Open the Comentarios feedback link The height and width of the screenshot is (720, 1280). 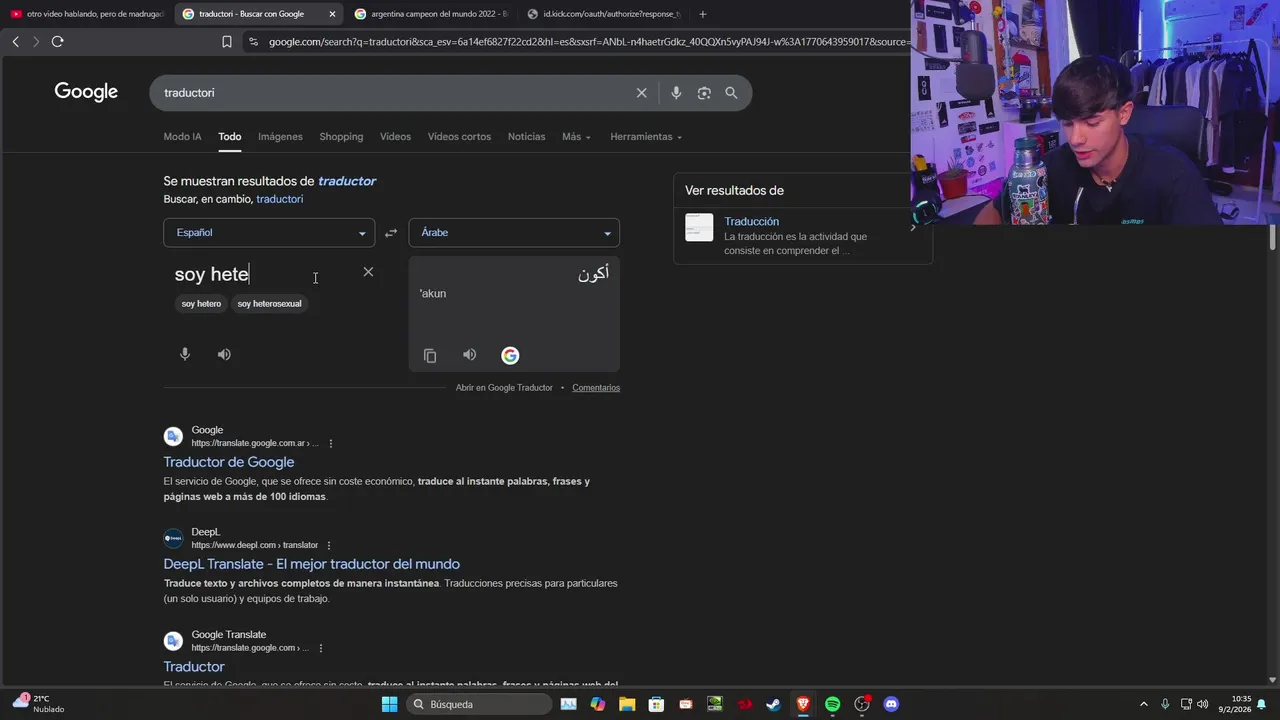(x=596, y=388)
